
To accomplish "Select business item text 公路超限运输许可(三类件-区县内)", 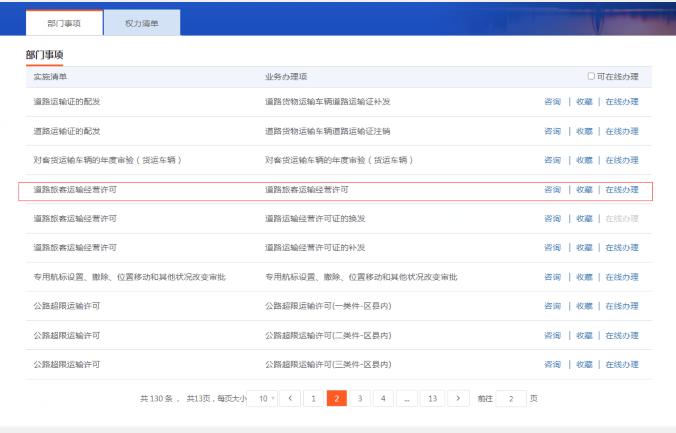I will (328, 364).
